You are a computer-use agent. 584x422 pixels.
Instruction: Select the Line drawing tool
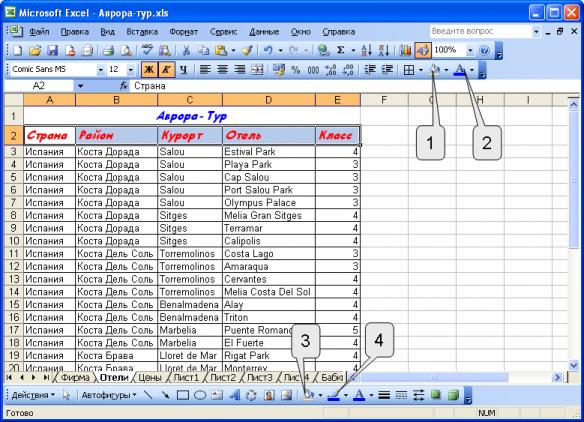click(148, 395)
